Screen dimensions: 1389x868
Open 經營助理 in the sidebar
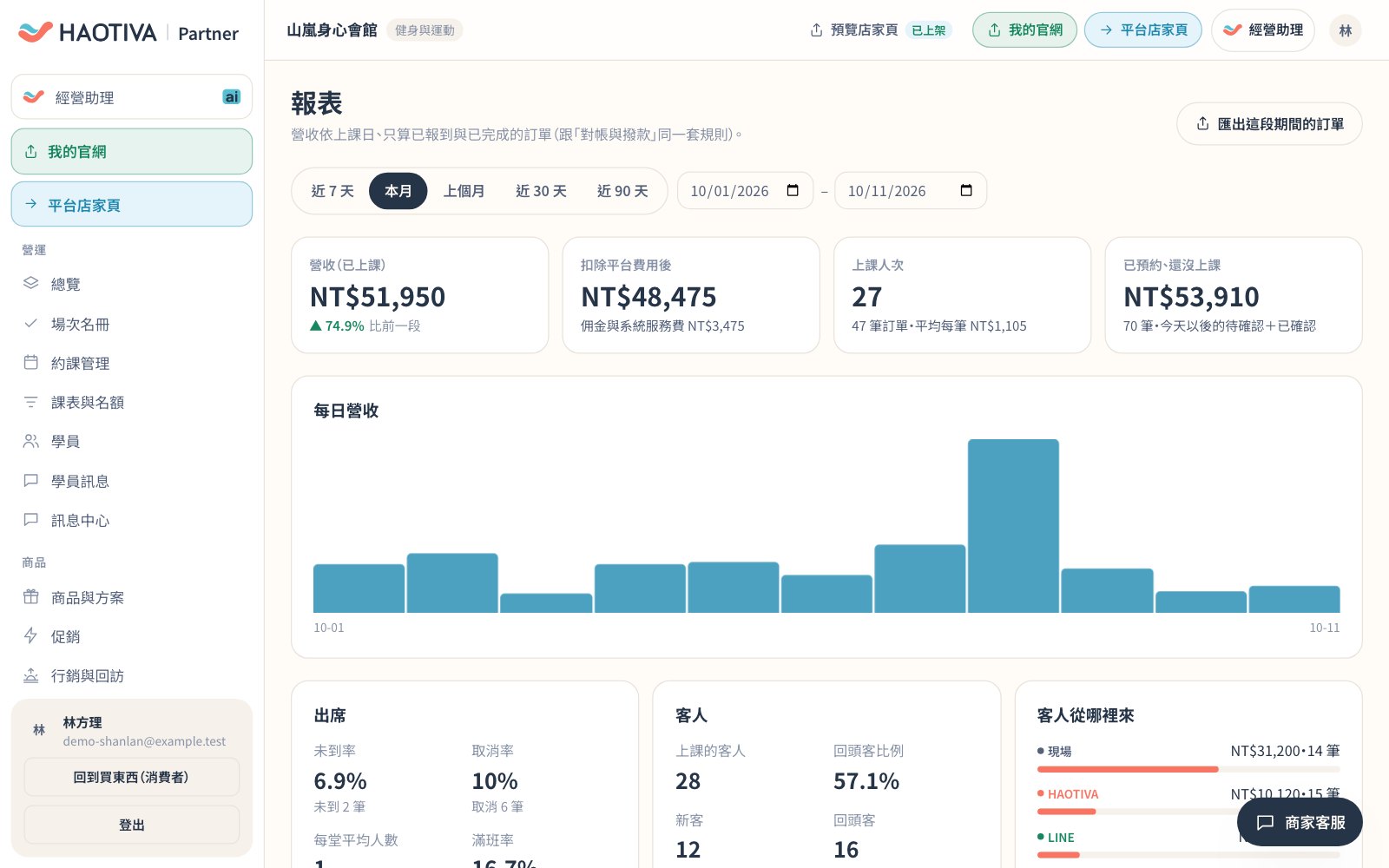tap(132, 97)
